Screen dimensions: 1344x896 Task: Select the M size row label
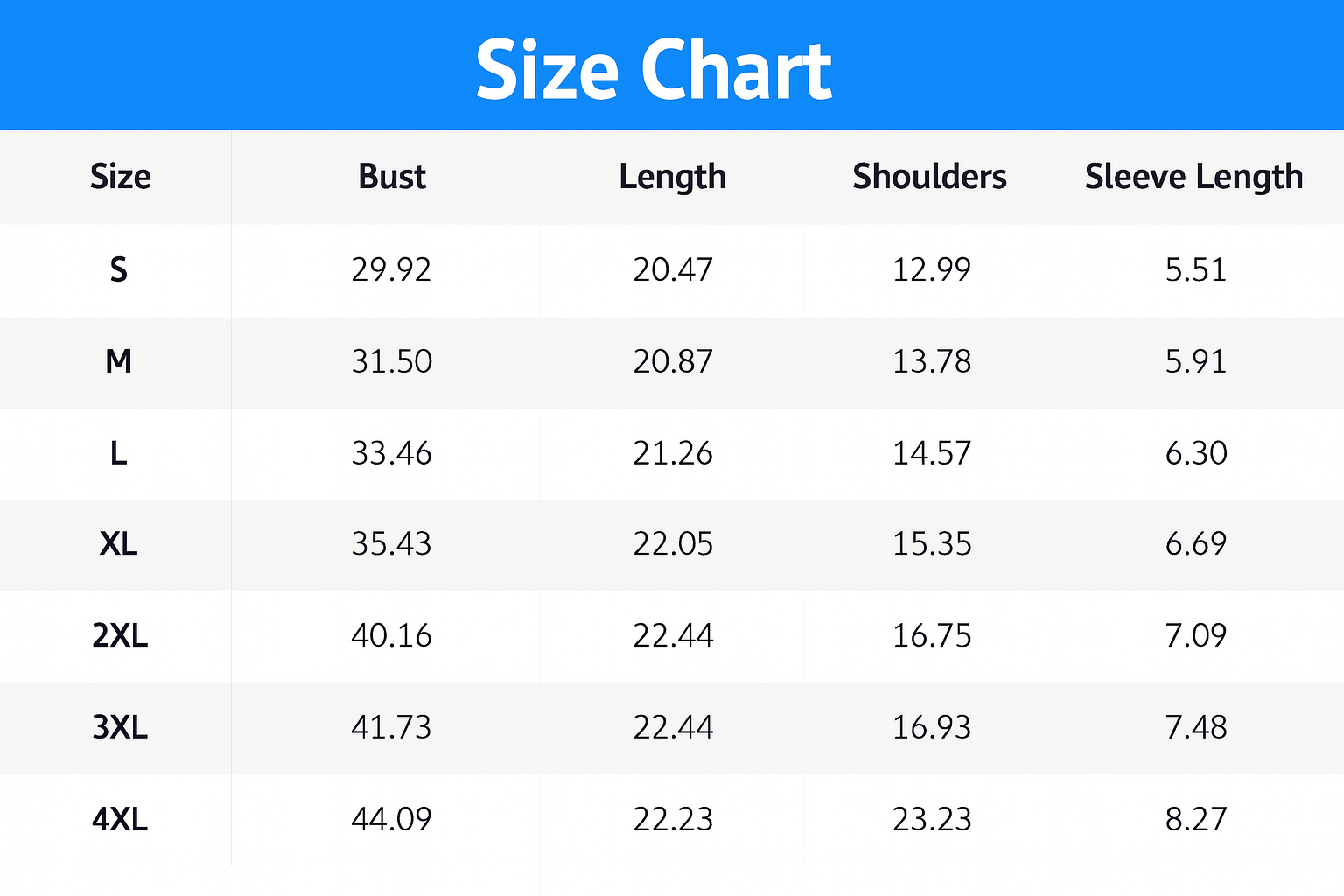pyautogui.click(x=119, y=361)
